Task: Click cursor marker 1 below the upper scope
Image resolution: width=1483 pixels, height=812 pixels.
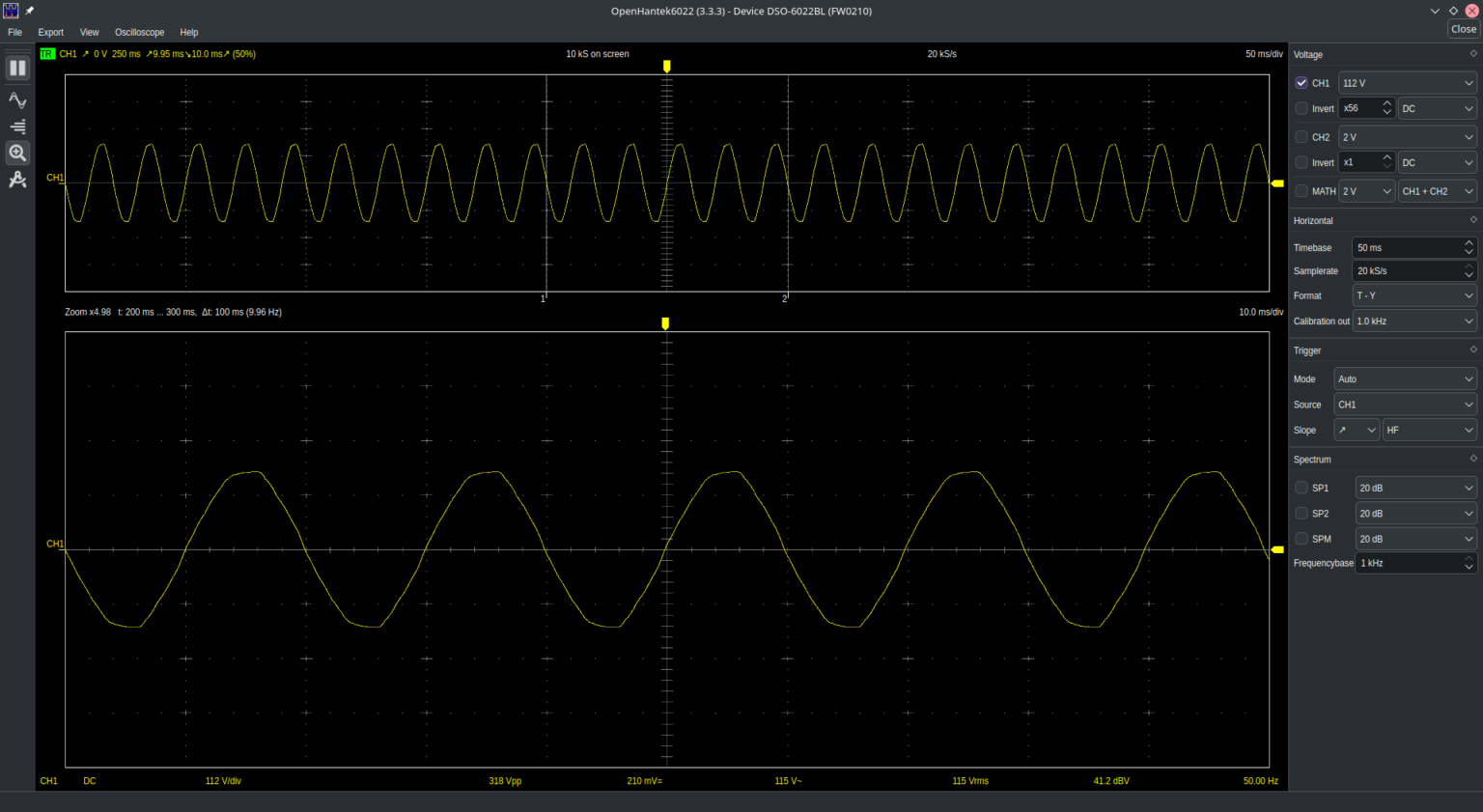Action: [x=543, y=299]
